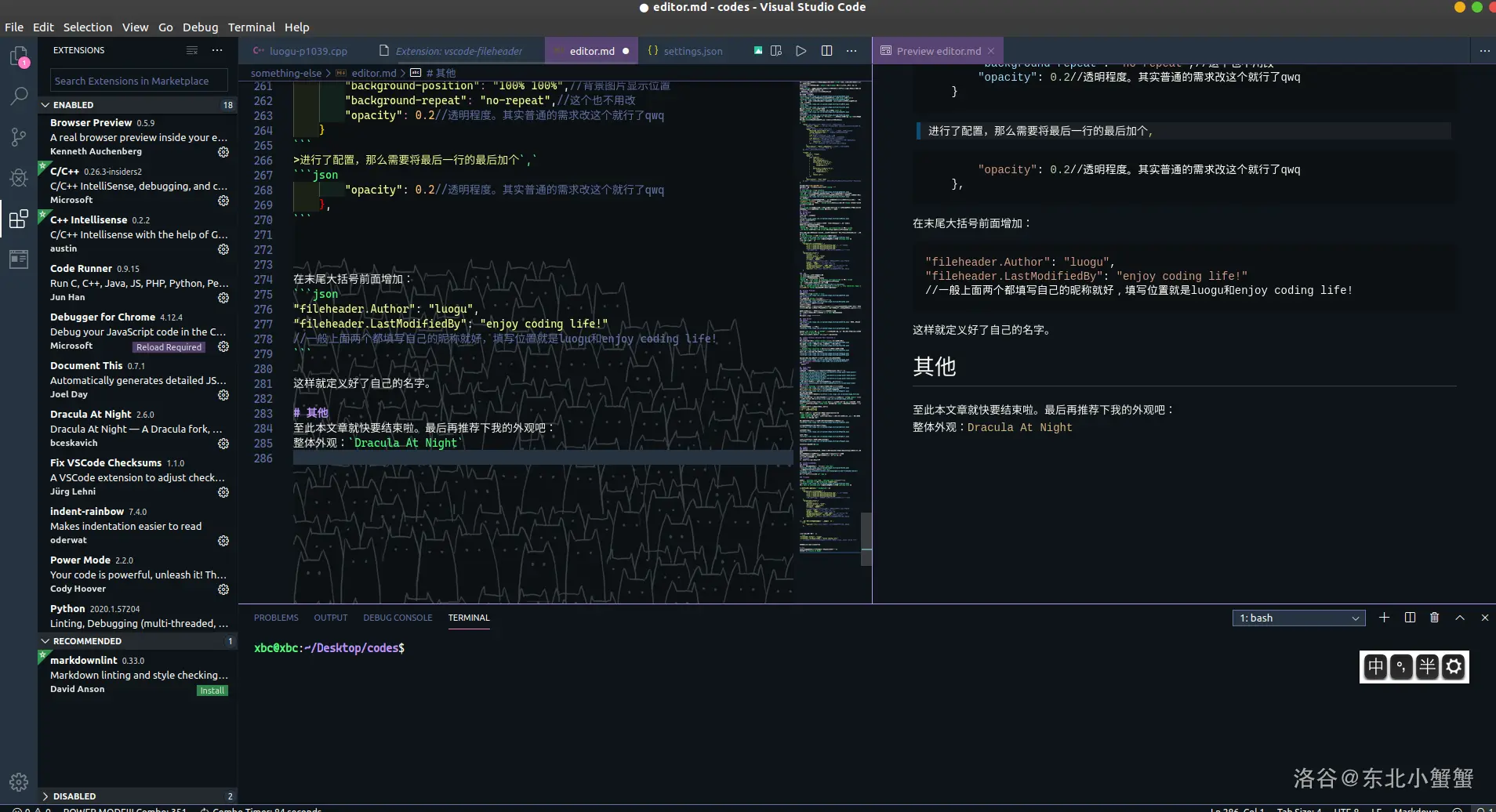Image resolution: width=1496 pixels, height=812 pixels.
Task: Open the Browser Preview activity bar icon
Action: pyautogui.click(x=18, y=259)
